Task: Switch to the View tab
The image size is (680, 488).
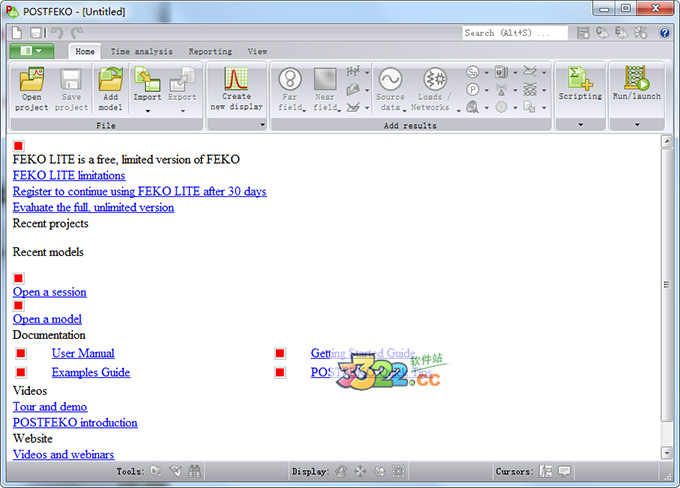Action: pos(257,51)
